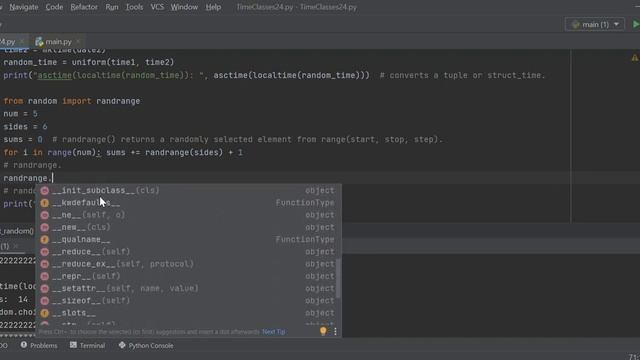Viewport: 640px width, 360px height.
Task: Select __reduce__(self) completion suggestion
Action: click(189, 252)
